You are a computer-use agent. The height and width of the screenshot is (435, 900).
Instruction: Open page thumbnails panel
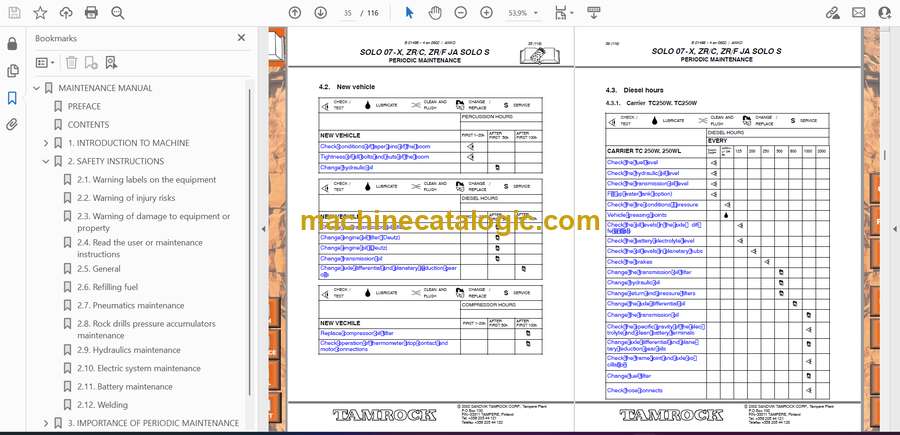click(x=12, y=71)
